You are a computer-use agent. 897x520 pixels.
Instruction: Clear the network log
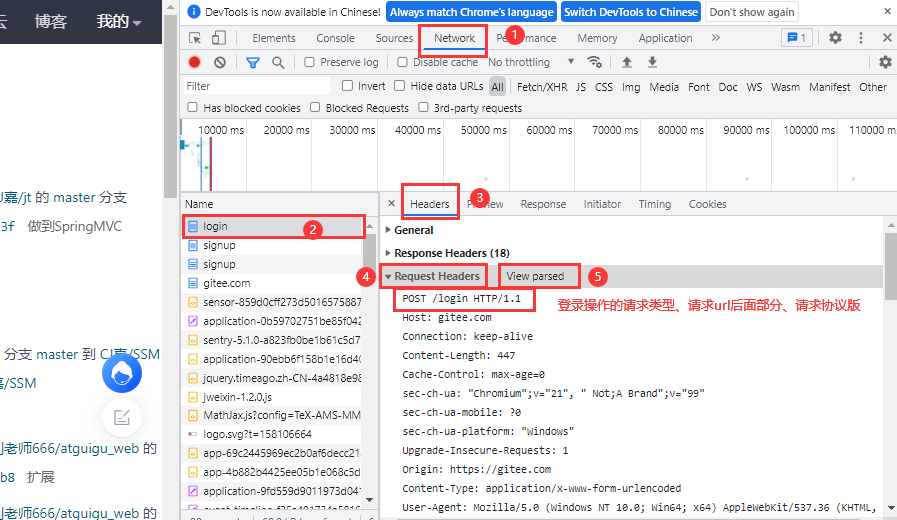point(220,62)
